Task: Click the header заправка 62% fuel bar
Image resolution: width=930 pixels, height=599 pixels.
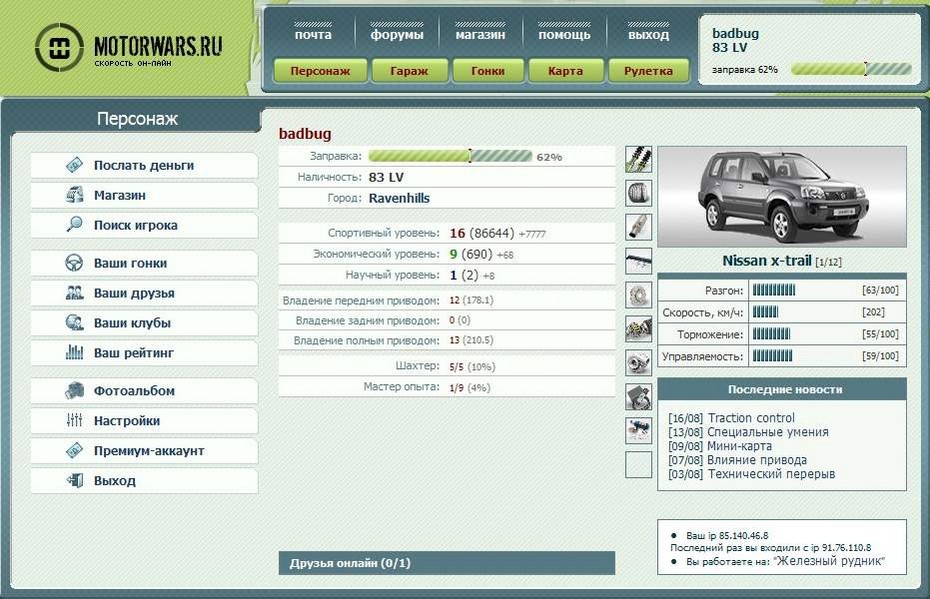Action: pyautogui.click(x=851, y=69)
